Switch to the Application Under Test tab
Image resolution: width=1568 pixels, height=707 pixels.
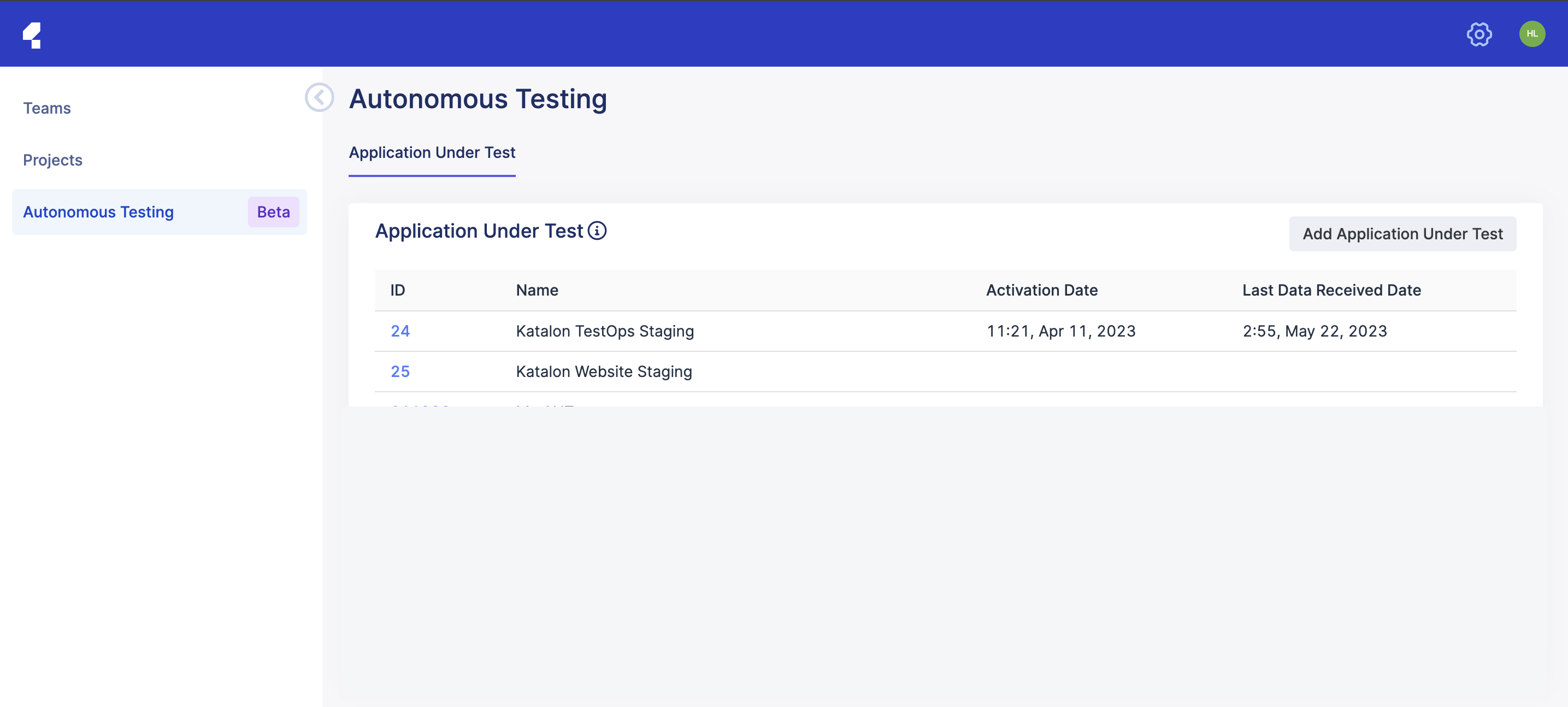(432, 153)
